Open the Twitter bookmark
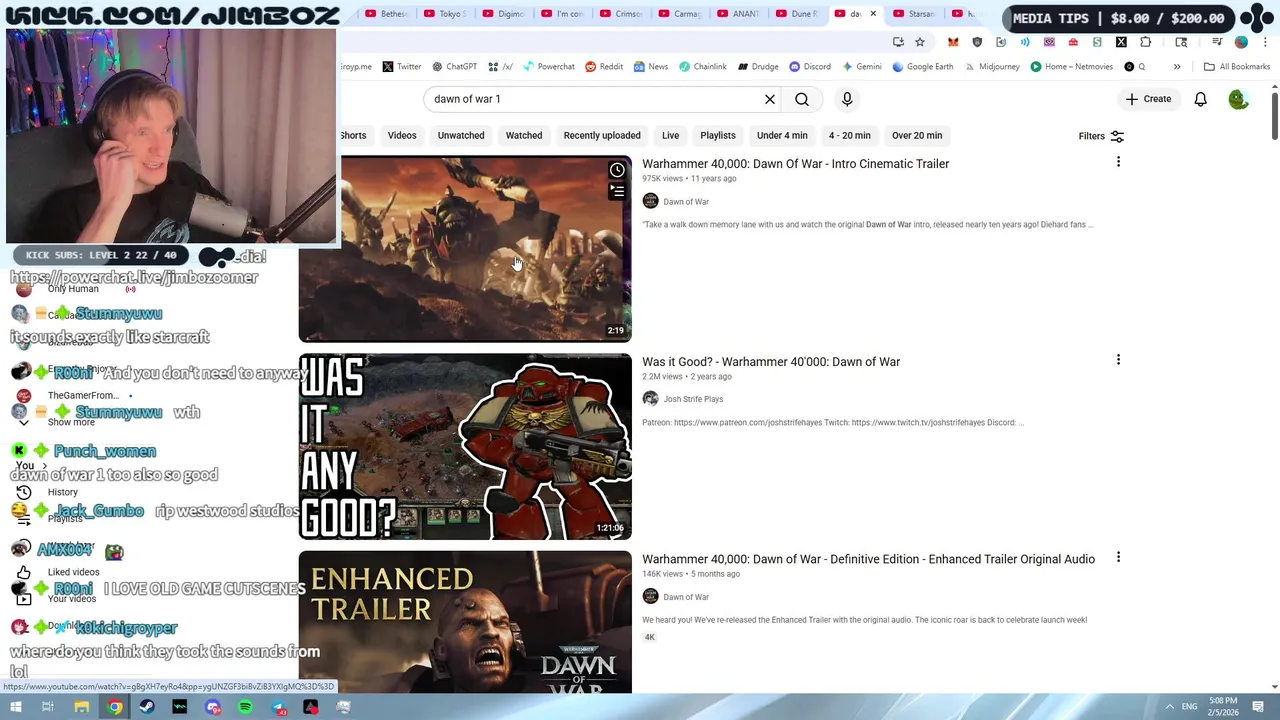This screenshot has width=1280, height=720. [402, 67]
